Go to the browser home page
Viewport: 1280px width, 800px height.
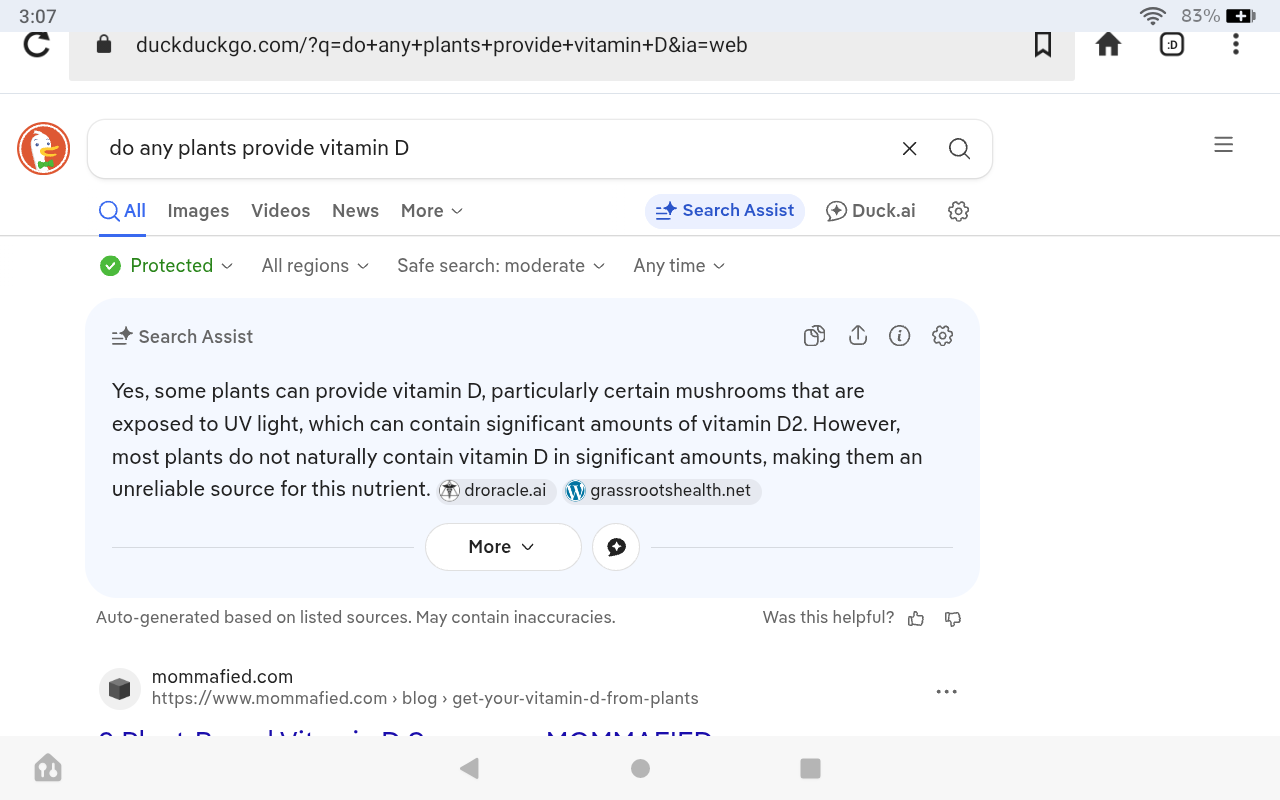coord(1108,45)
